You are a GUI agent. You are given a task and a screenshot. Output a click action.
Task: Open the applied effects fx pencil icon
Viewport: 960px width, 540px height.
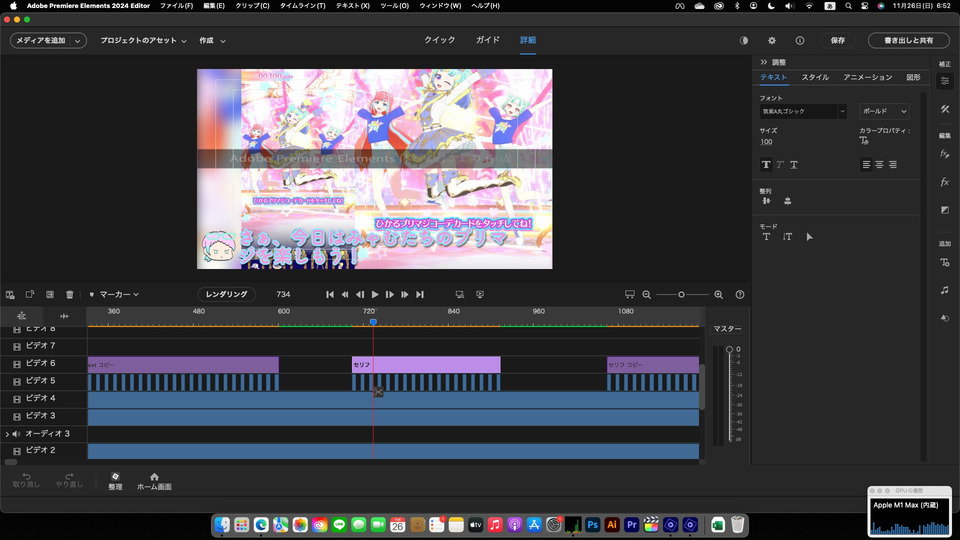[945, 154]
